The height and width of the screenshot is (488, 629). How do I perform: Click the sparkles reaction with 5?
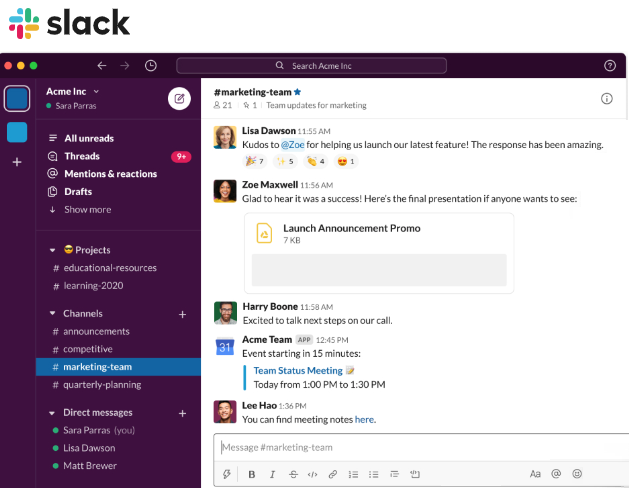pos(285,161)
